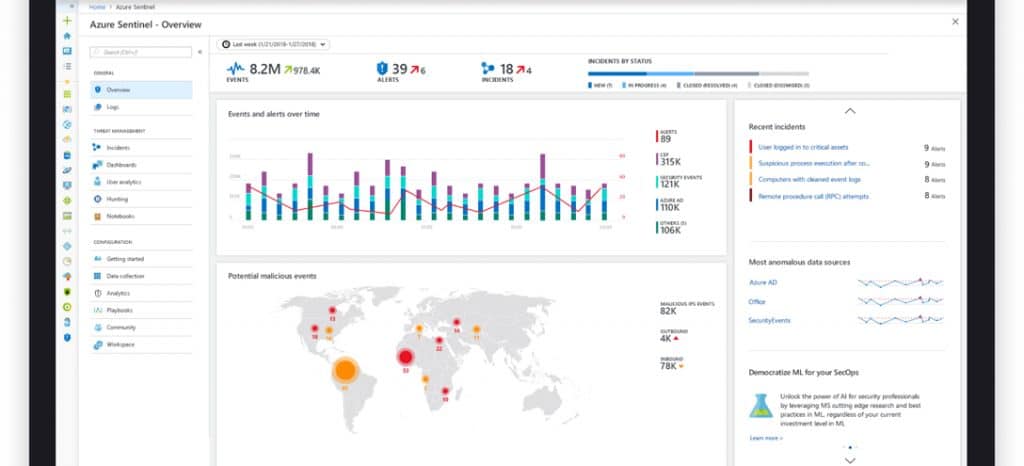Screen dimensions: 1024x466
Task: Click the search box in the sidebar
Action: tap(141, 52)
